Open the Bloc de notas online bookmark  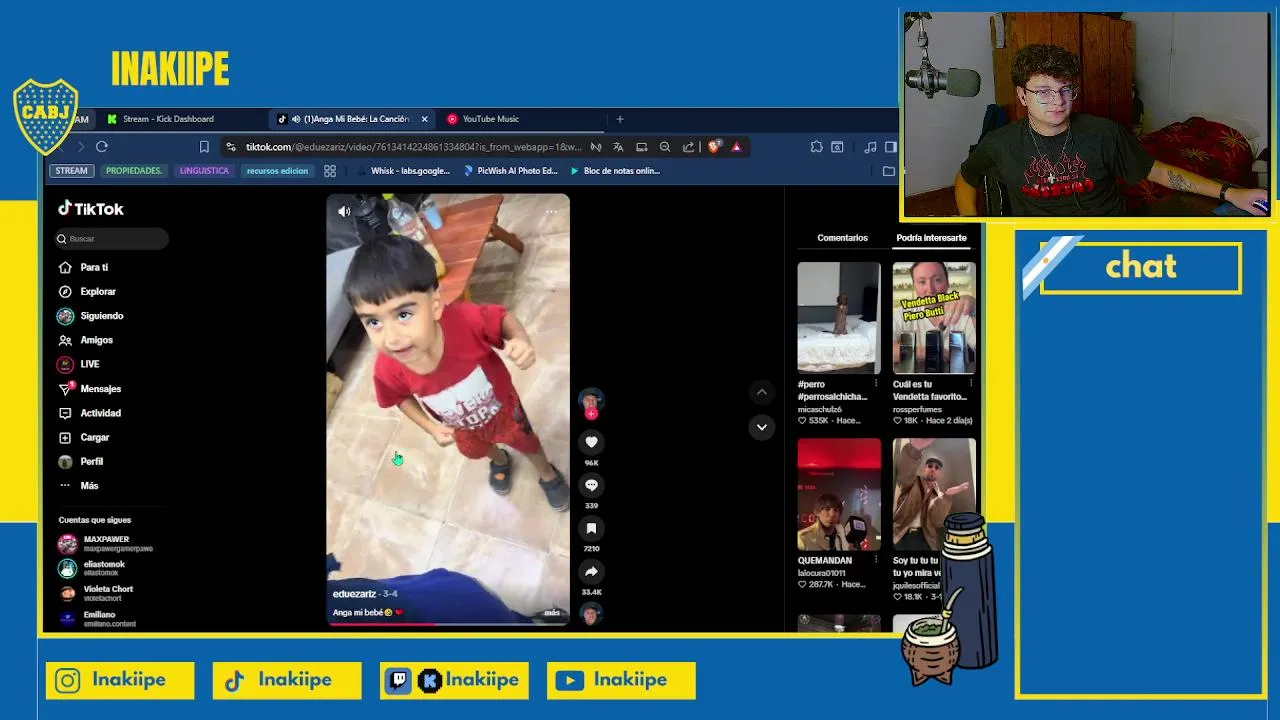point(614,171)
